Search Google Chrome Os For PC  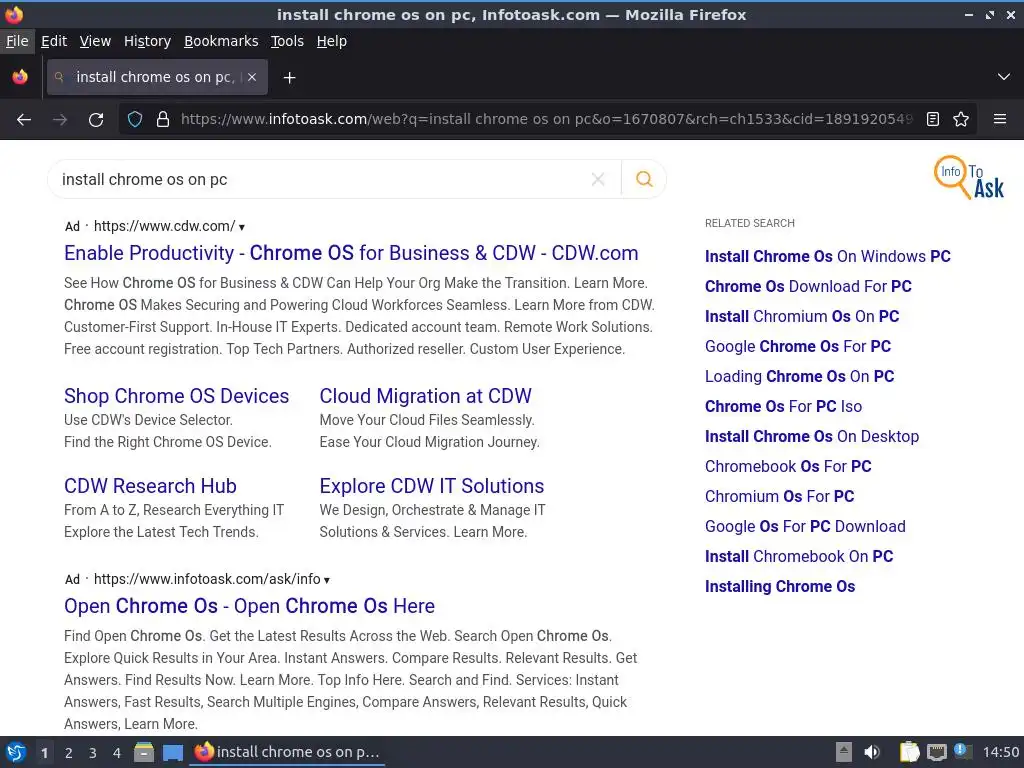coord(797,347)
